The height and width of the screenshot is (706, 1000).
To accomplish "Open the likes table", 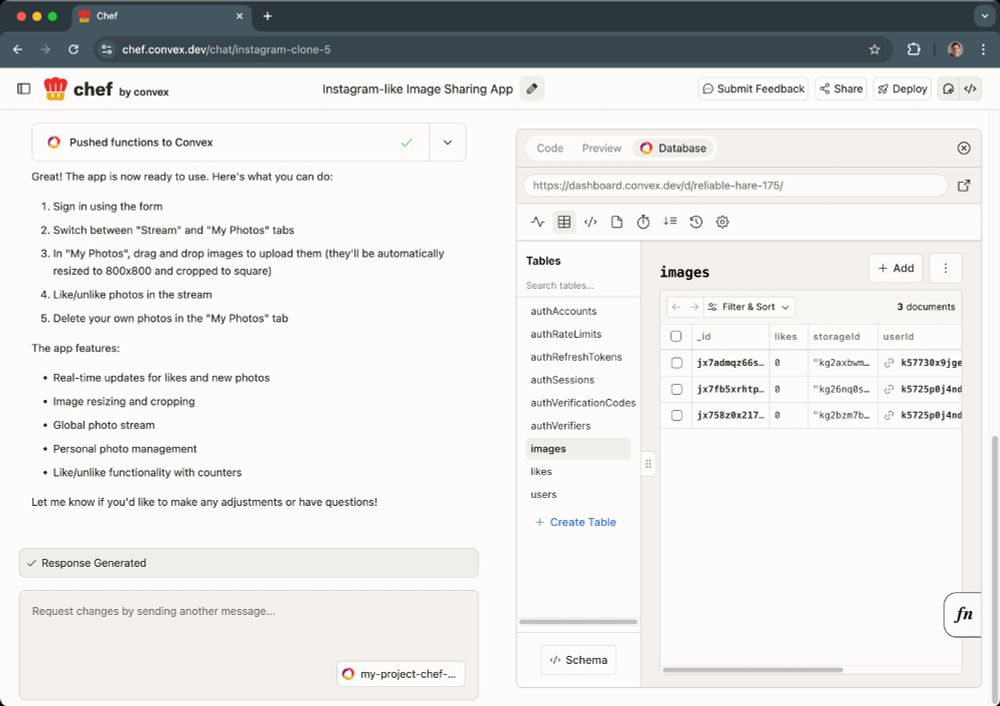I will [x=541, y=472].
